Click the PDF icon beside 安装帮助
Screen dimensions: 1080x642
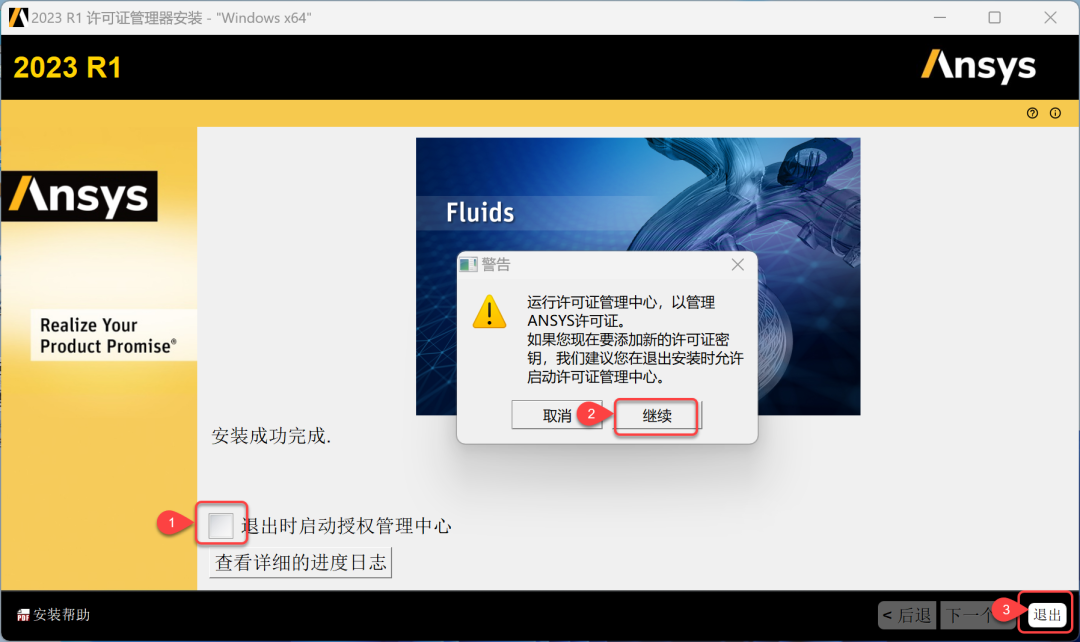click(23, 615)
